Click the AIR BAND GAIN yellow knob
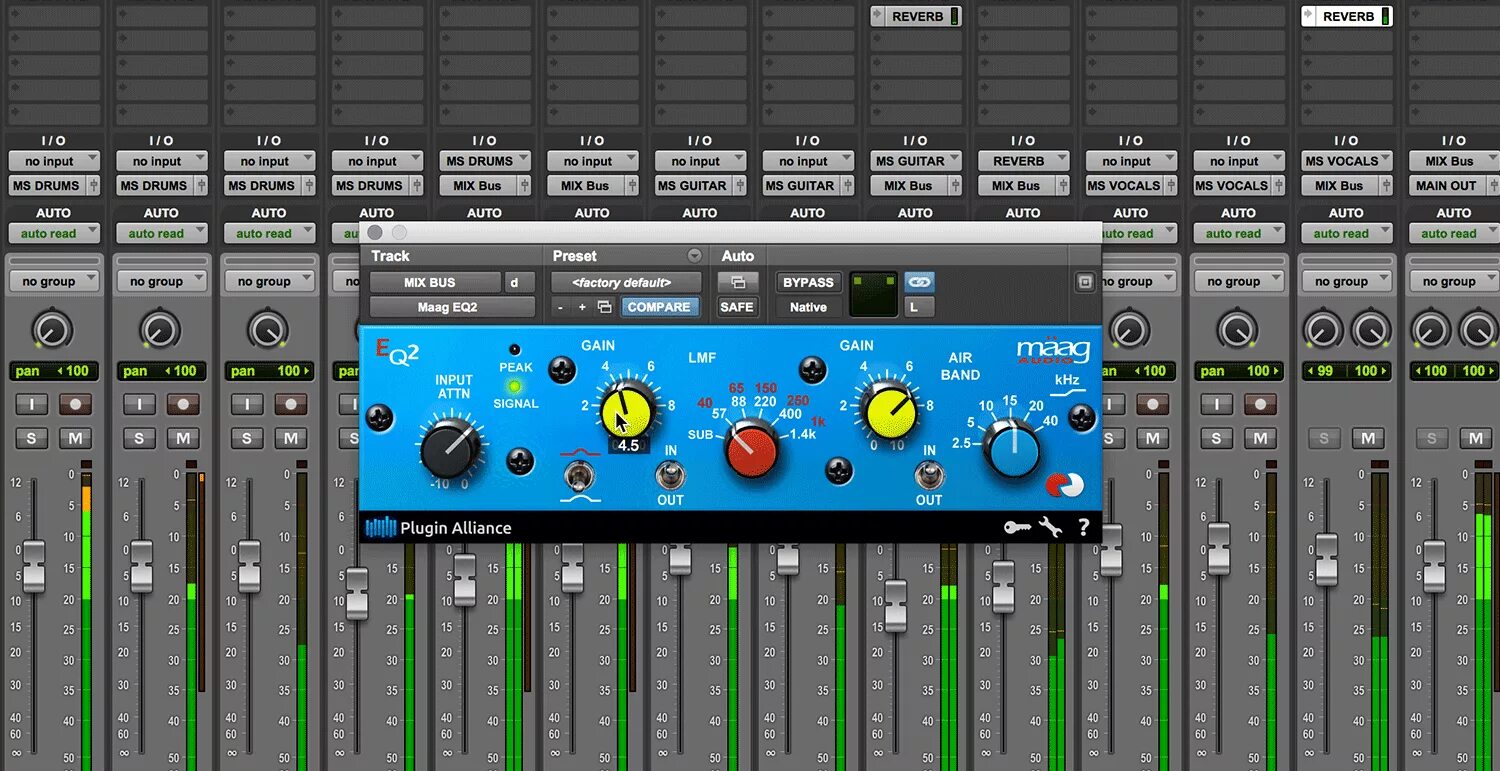This screenshot has width=1500, height=771. 889,410
